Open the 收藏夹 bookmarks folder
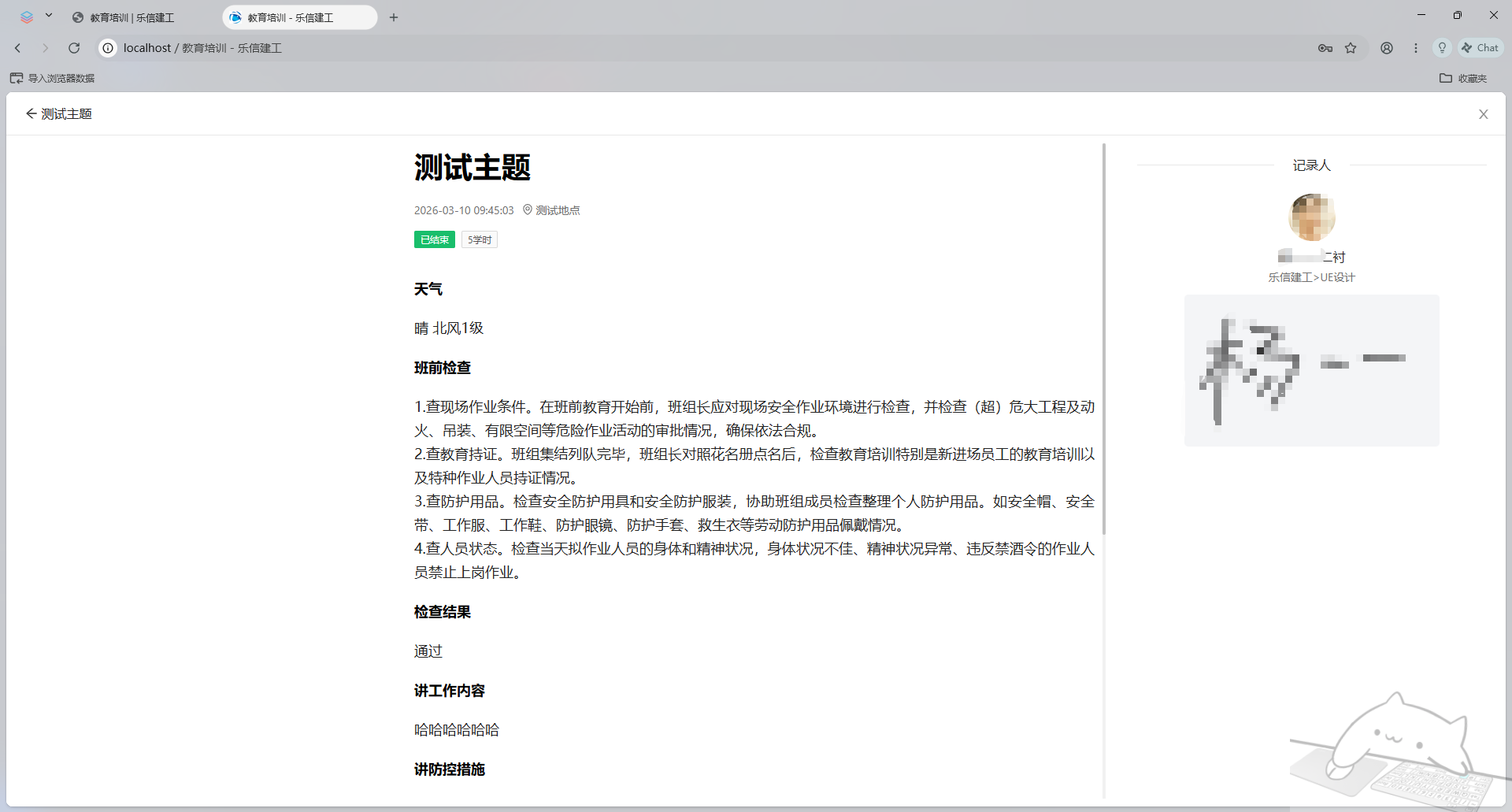The width and height of the screenshot is (1512, 812). tap(1463, 78)
